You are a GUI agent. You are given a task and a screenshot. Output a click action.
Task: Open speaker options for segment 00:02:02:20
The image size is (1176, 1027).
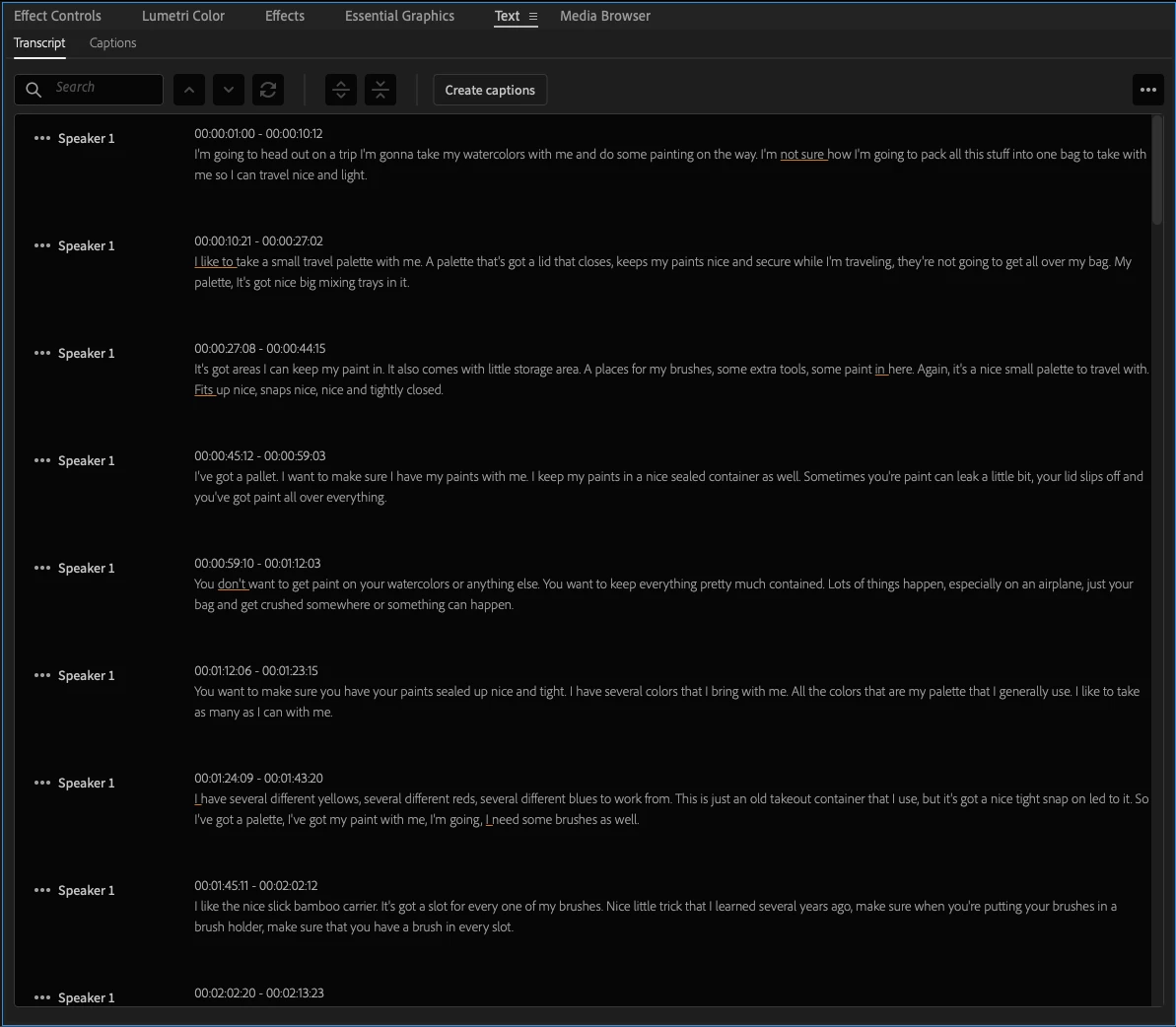(42, 997)
